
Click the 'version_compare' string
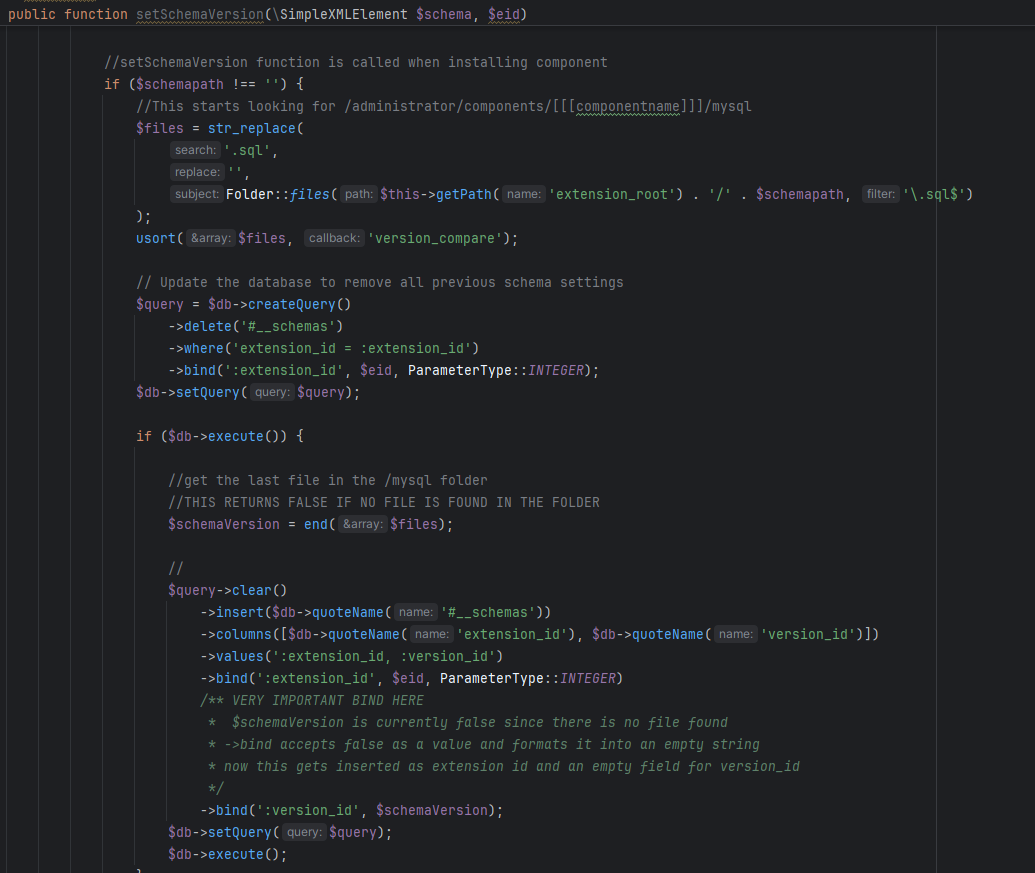[436, 239]
